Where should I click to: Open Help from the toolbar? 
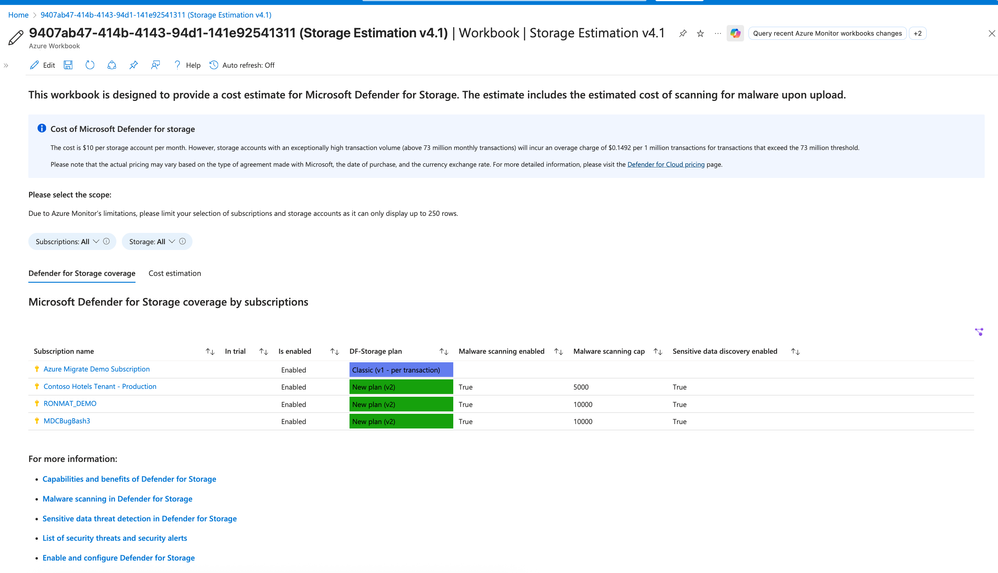coord(187,65)
